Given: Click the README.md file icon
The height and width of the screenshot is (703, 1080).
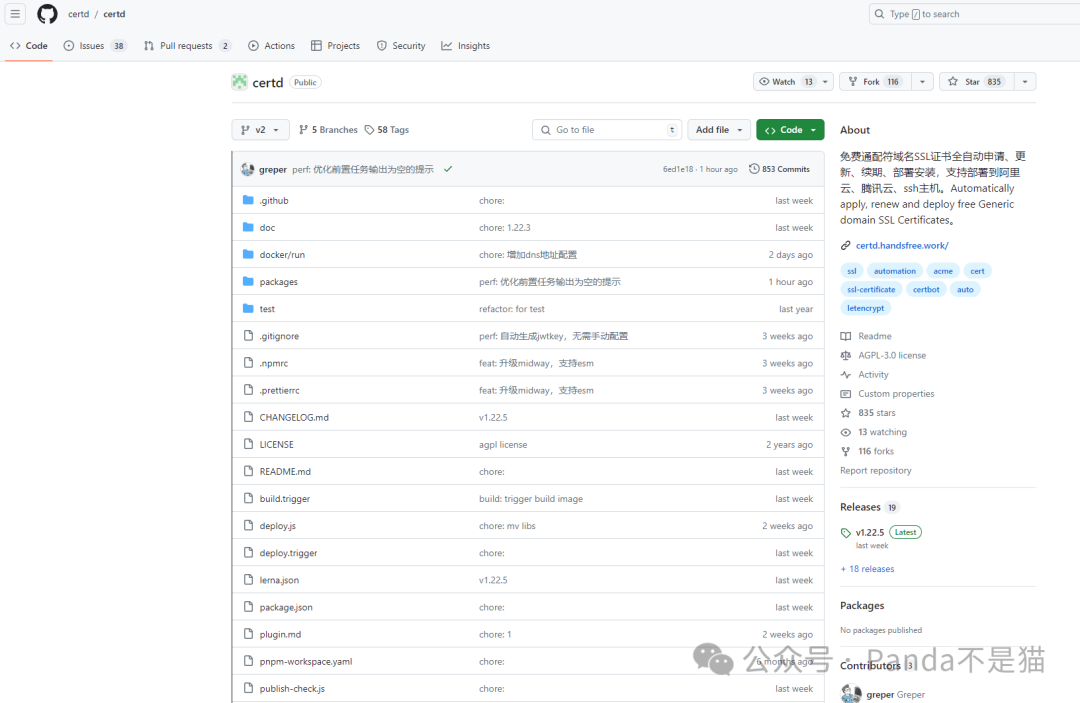Looking at the screenshot, I should click(x=248, y=471).
